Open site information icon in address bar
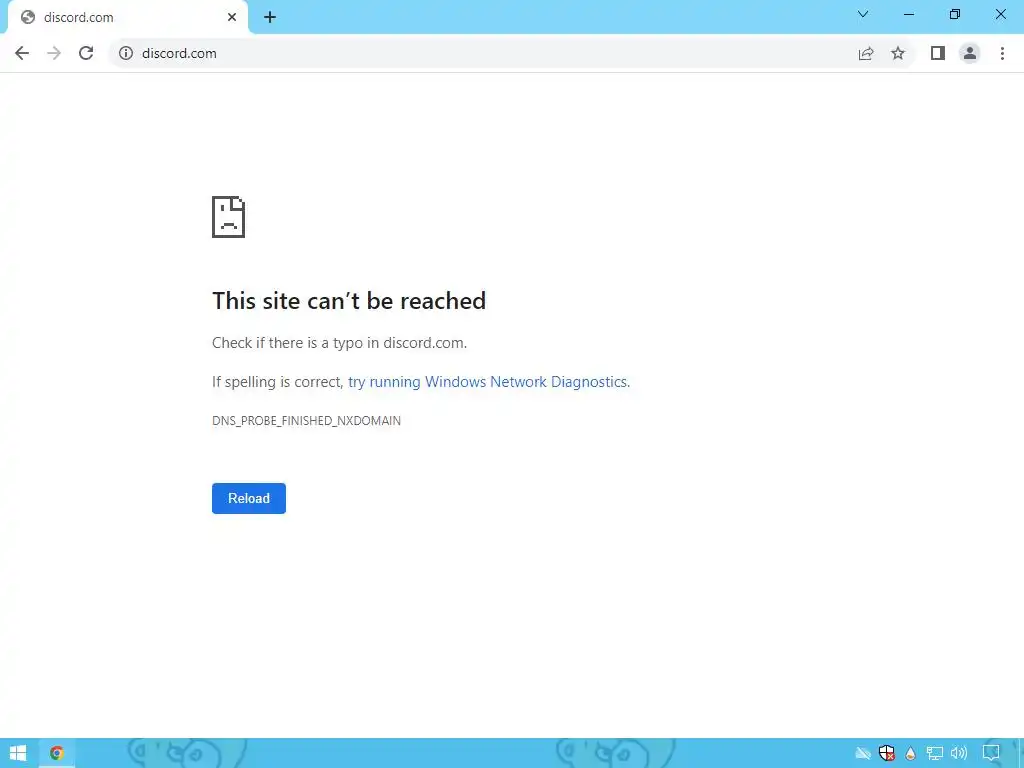 coord(125,54)
